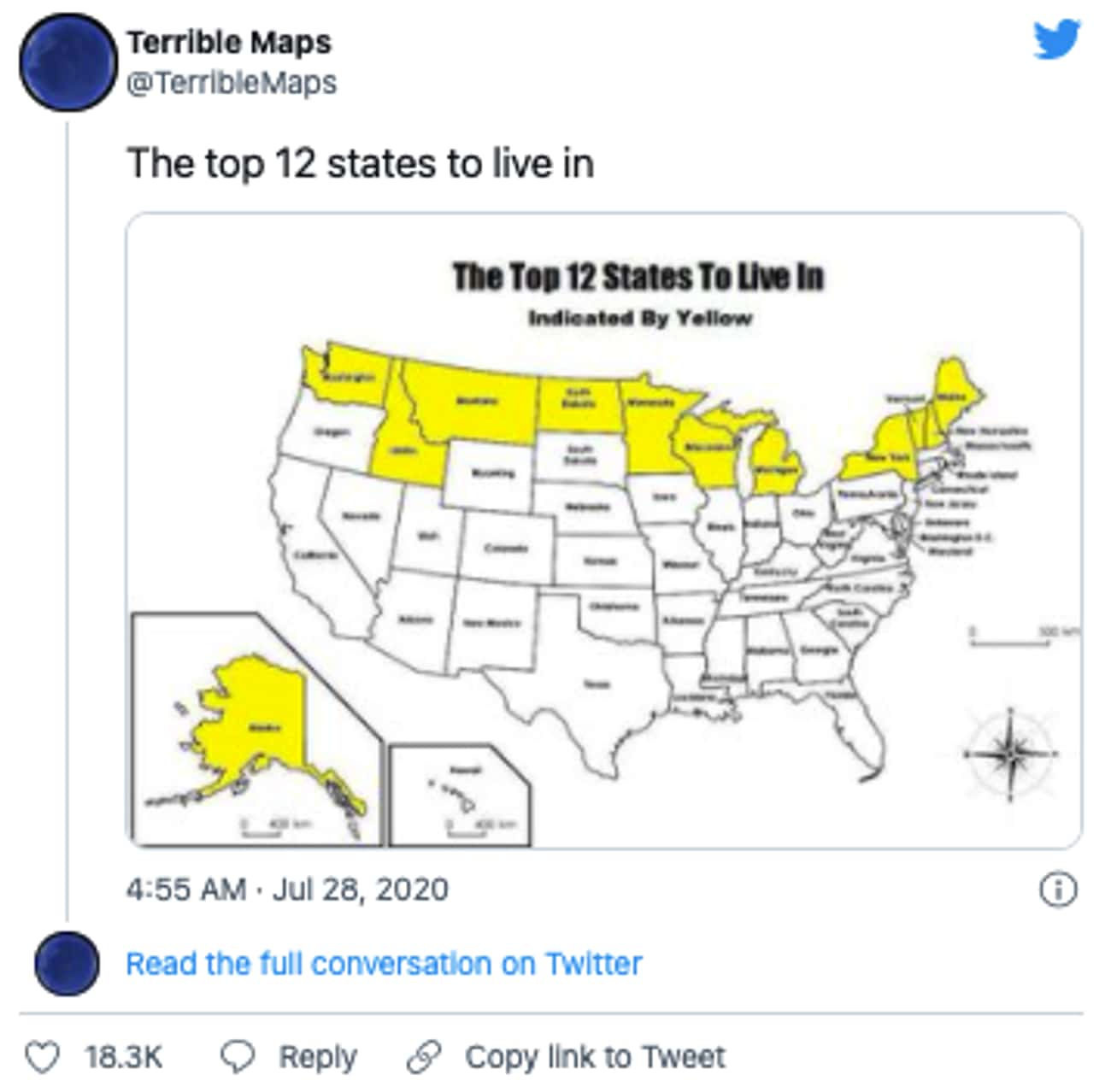
Task: Open the tweet info circle icon
Action: coord(1058,889)
